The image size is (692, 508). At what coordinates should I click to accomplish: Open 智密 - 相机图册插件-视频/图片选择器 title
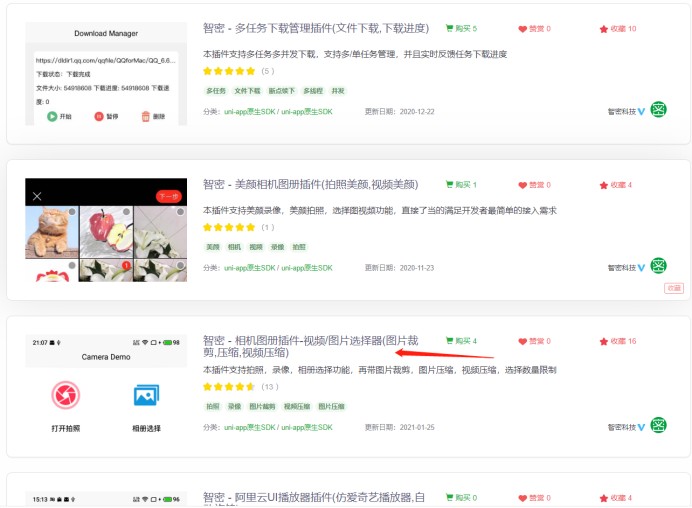tap(311, 346)
